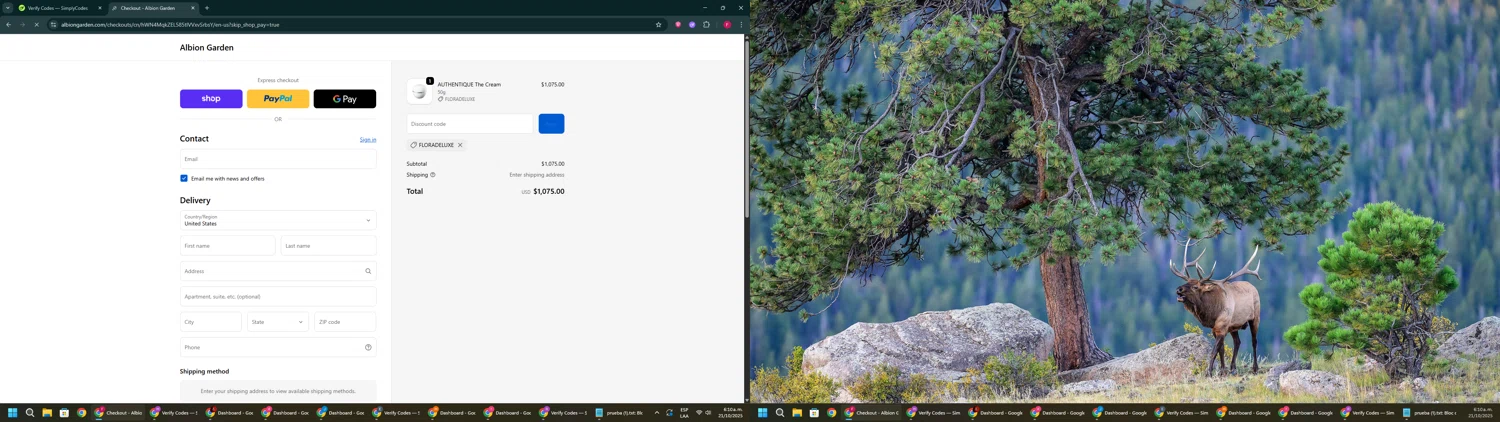Screen dimensions: 1500x422
Task: Open the Shipping help question icon
Action: [433, 175]
